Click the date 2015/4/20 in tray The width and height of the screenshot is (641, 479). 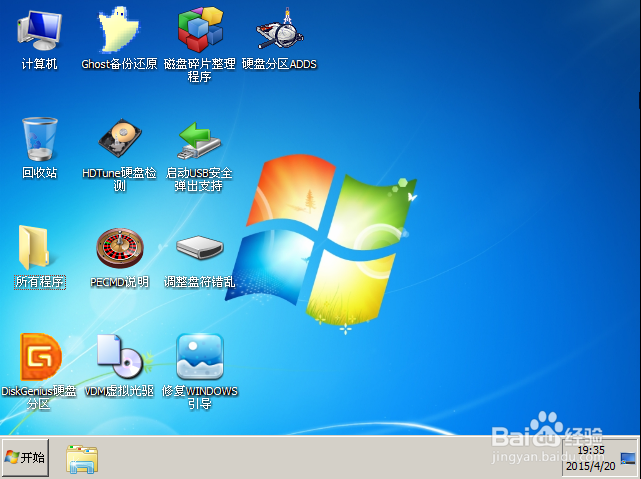590,466
